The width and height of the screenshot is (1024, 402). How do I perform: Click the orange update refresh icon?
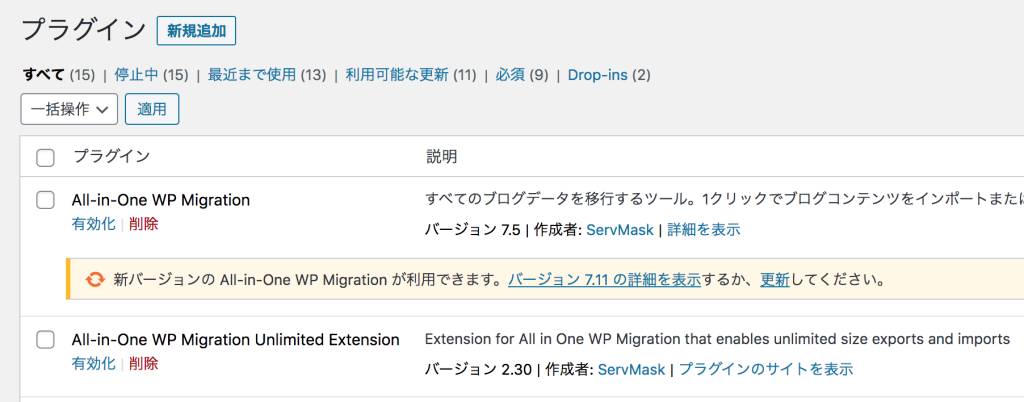[95, 280]
